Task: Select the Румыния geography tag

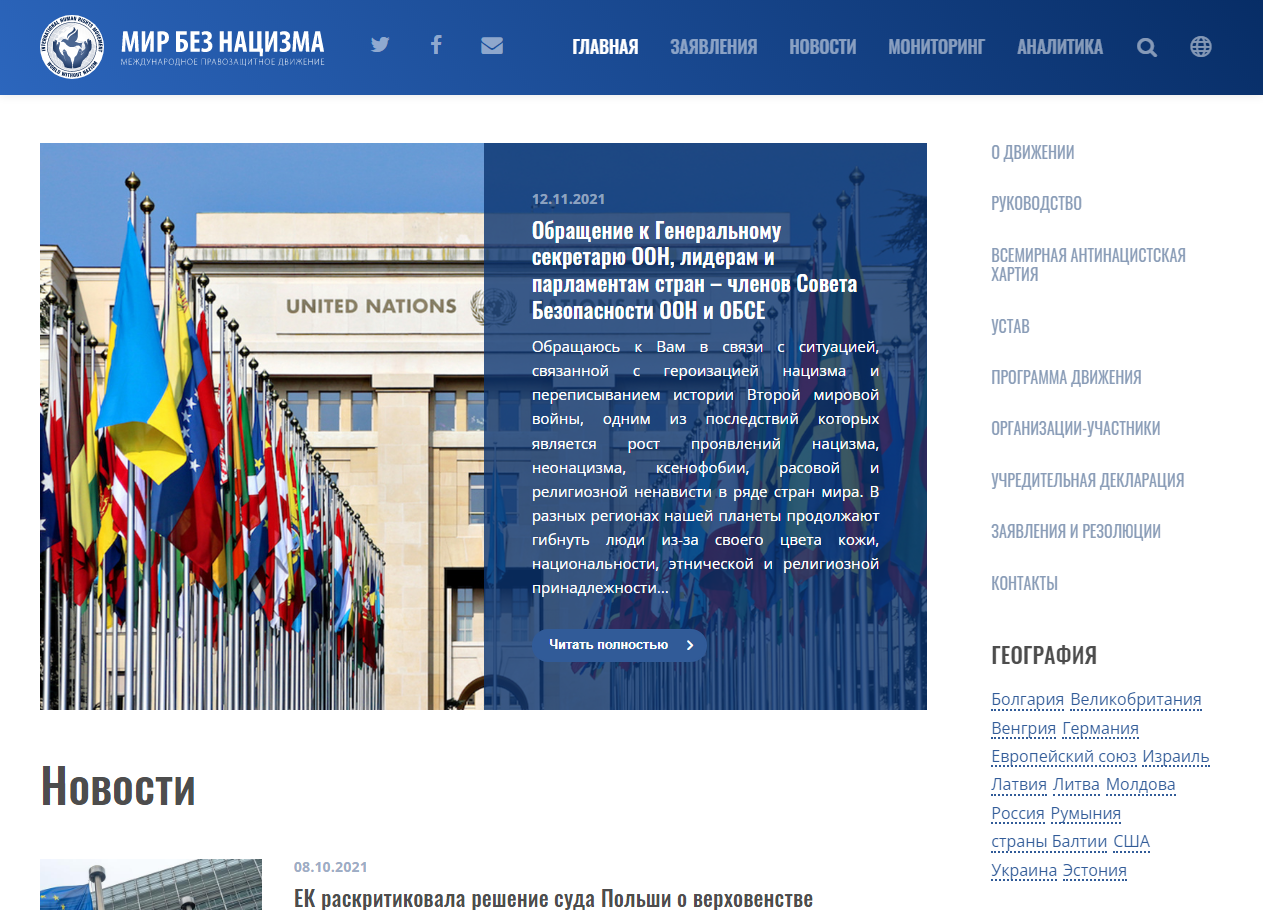Action: tap(1085, 814)
